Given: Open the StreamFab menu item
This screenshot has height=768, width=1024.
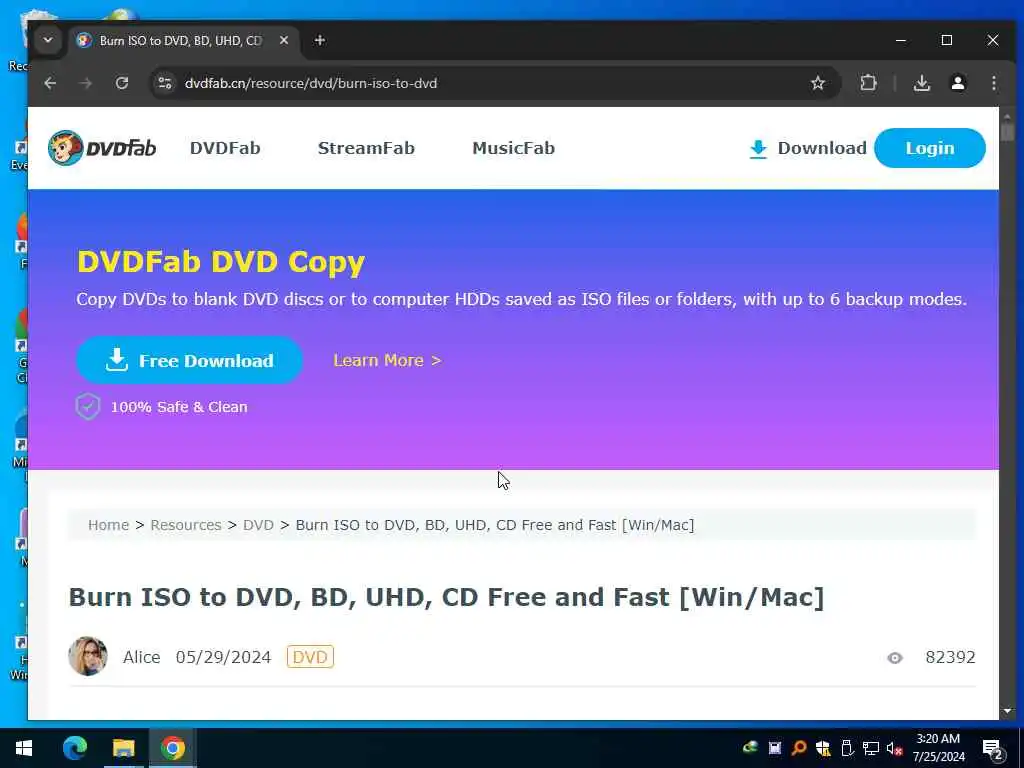Looking at the screenshot, I should point(366,148).
